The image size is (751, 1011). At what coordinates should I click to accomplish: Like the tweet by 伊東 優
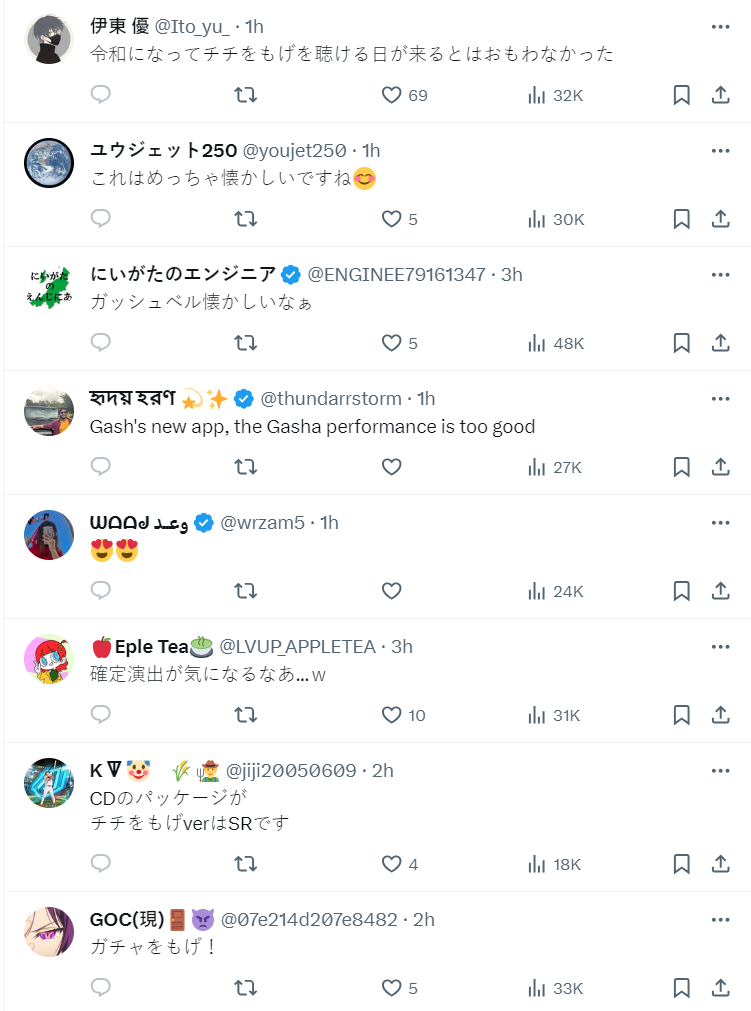pos(392,95)
